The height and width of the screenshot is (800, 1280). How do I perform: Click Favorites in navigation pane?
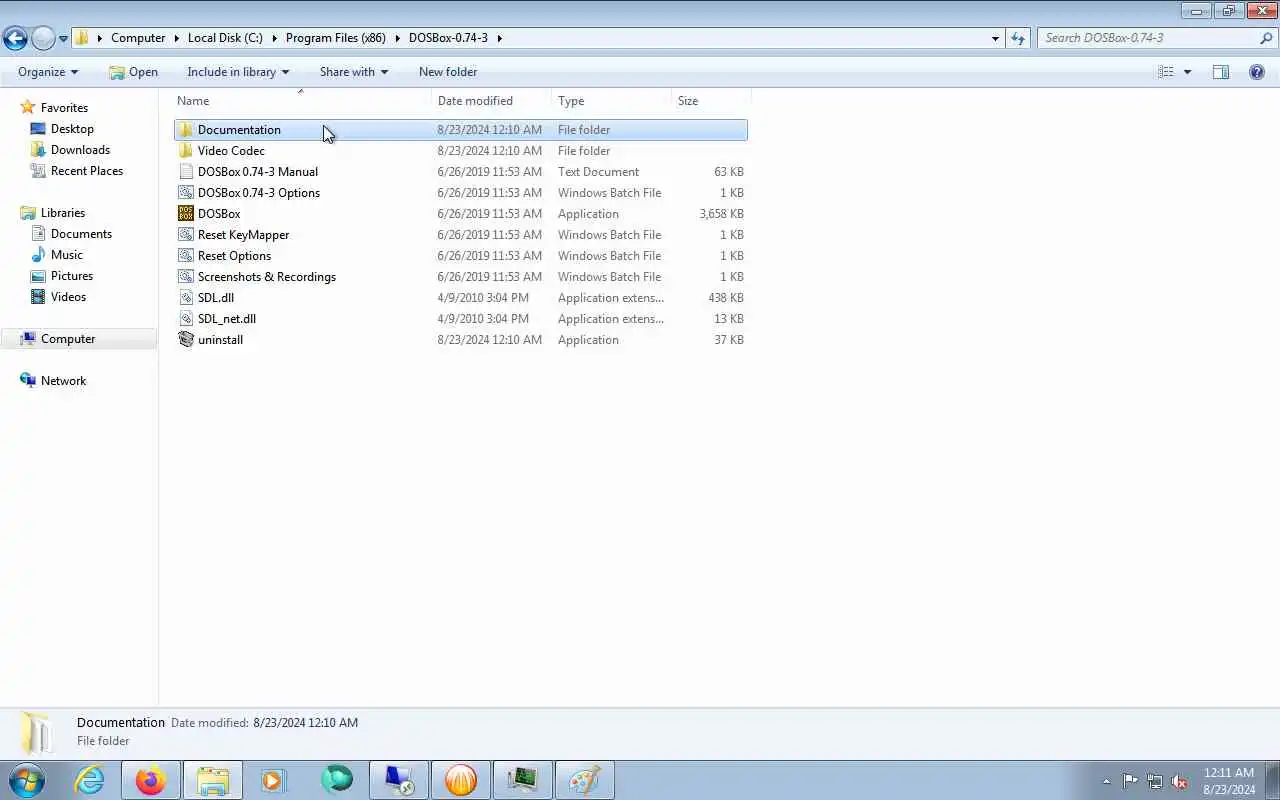pos(64,108)
